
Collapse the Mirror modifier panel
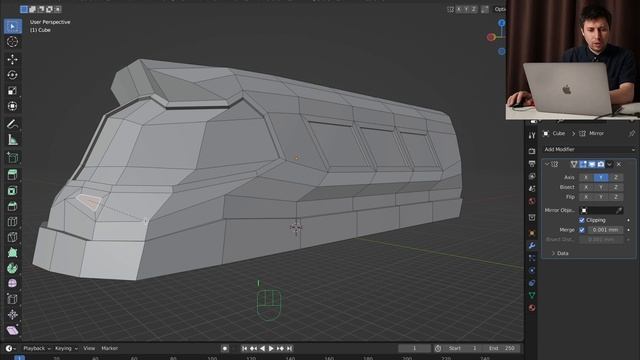pos(547,164)
